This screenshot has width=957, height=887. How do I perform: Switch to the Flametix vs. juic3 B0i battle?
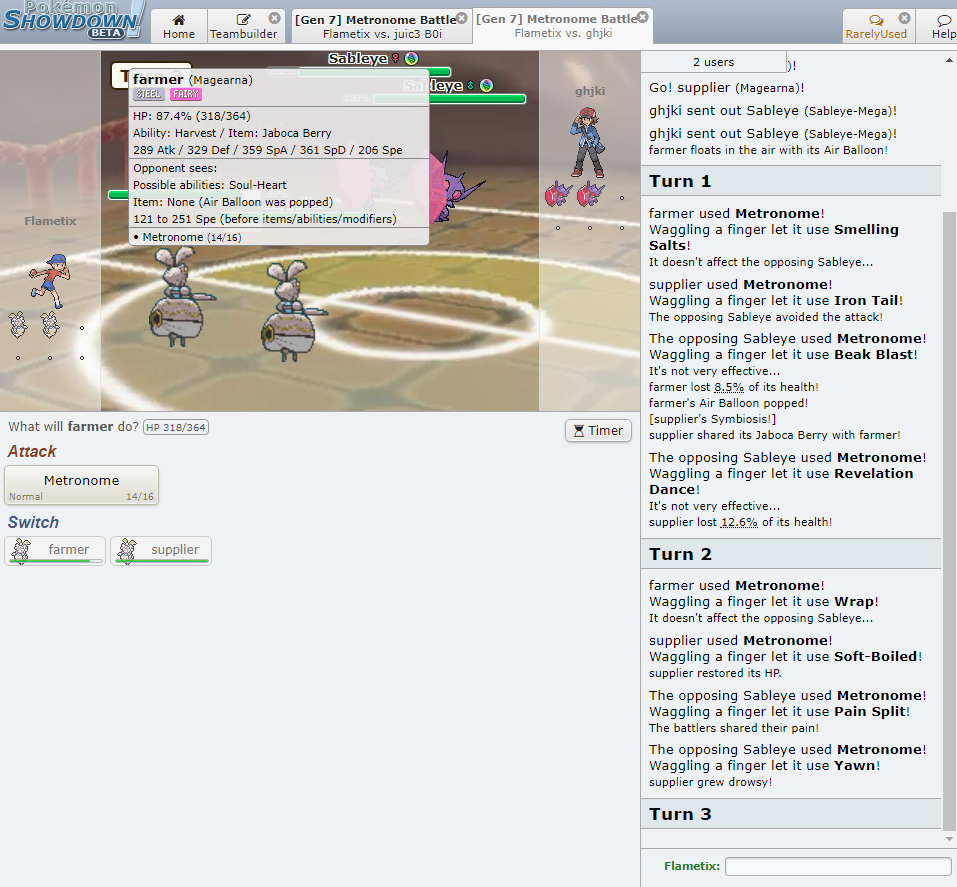pyautogui.click(x=382, y=26)
